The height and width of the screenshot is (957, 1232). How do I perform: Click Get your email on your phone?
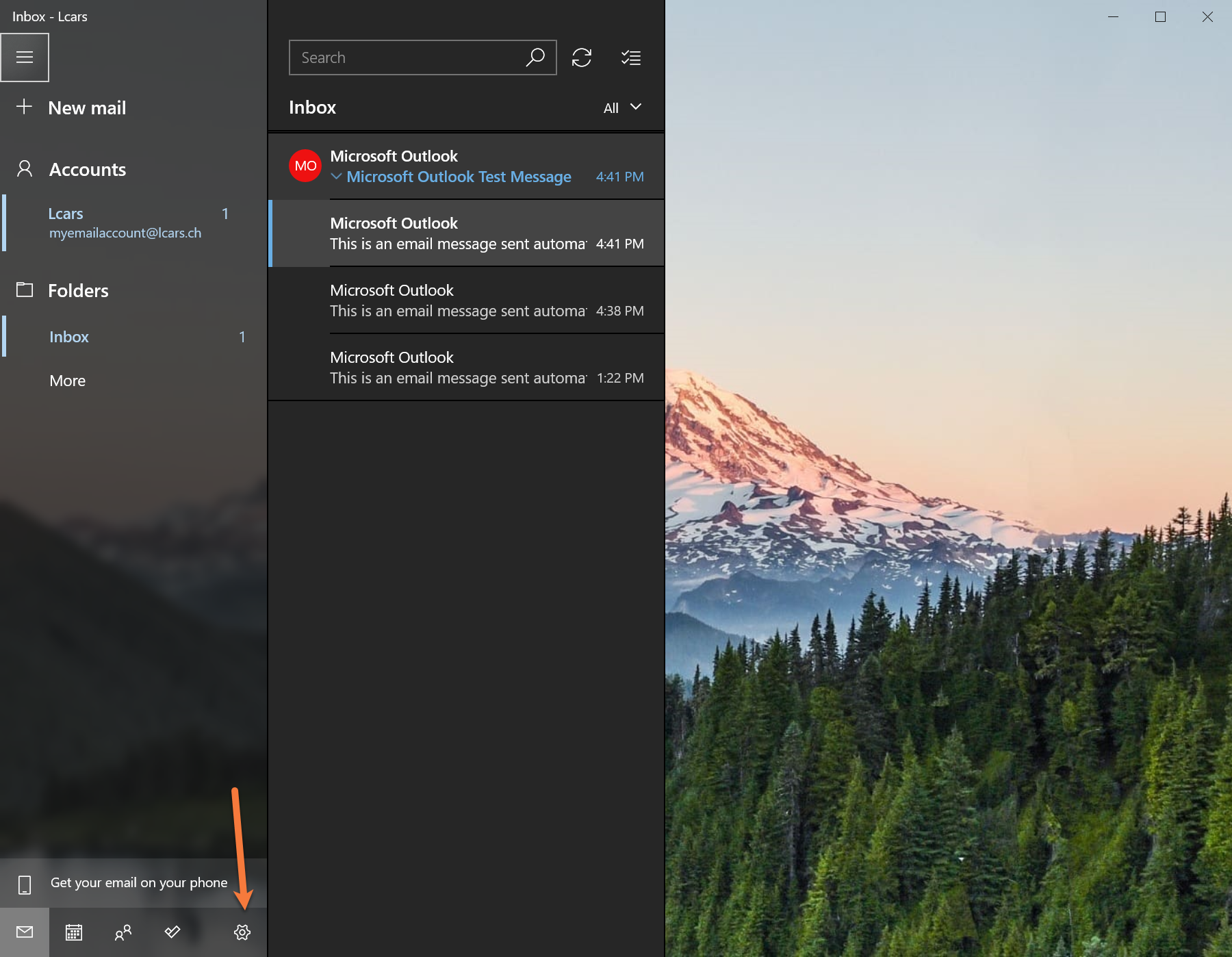138,883
